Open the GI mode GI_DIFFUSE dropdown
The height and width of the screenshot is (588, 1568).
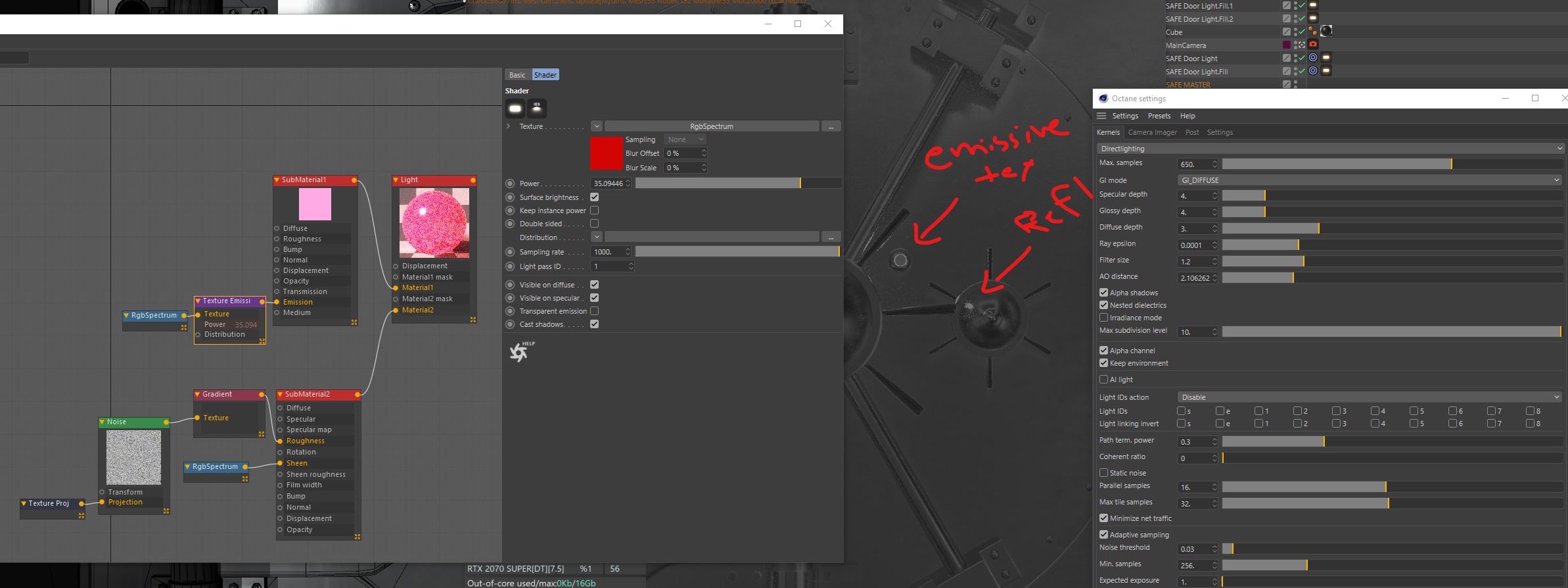(x=1370, y=180)
